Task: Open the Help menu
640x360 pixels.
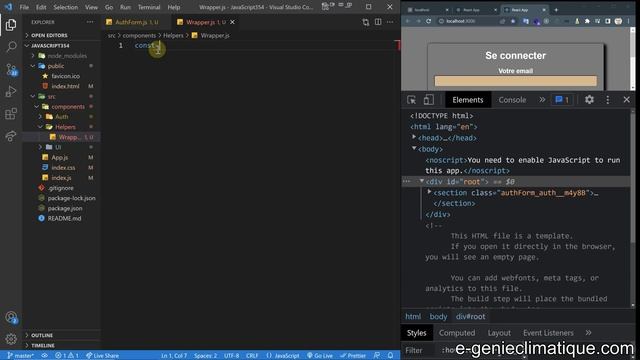Action: point(173,7)
